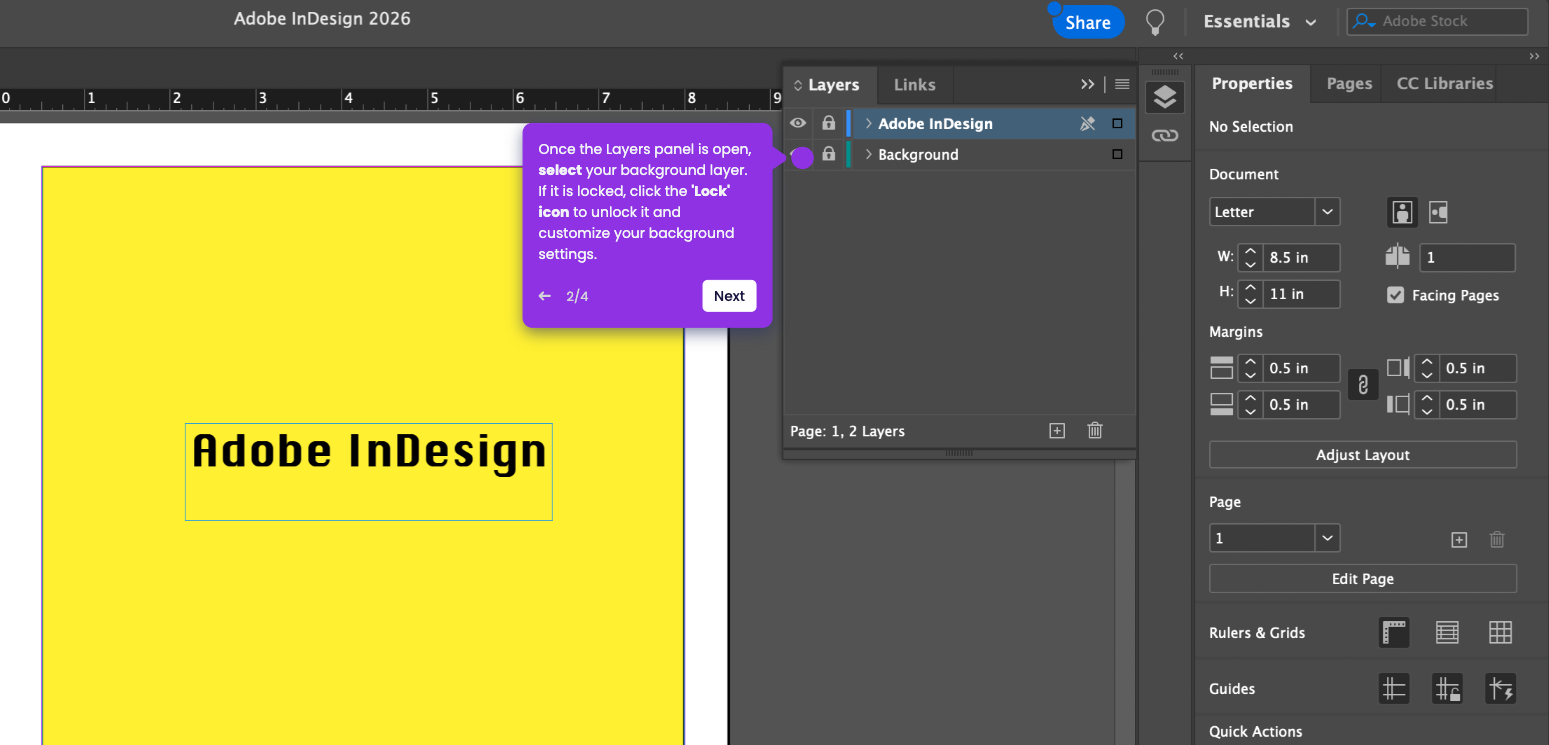Click the number of pages field
This screenshot has height=745, width=1549.
[1467, 257]
